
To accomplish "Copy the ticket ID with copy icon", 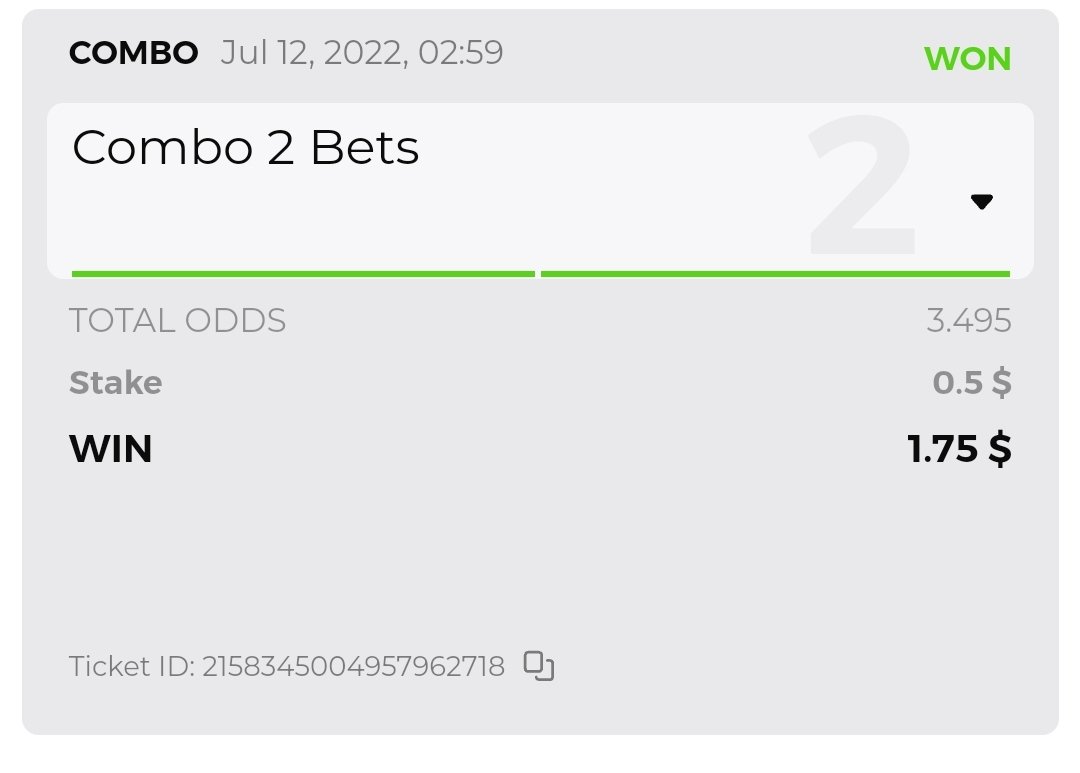I will [539, 665].
